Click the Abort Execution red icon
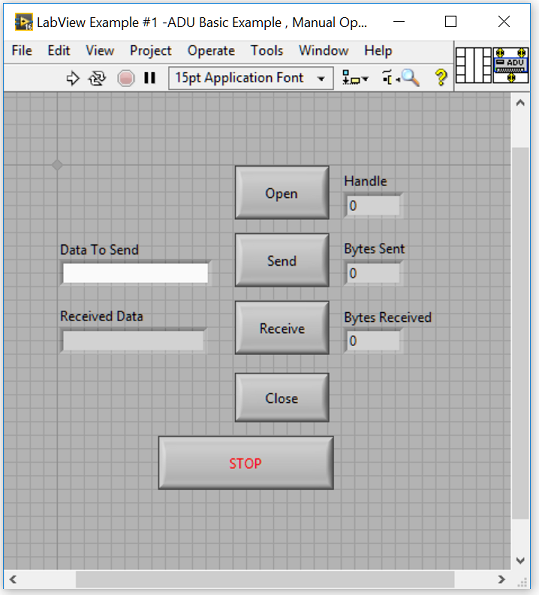The height and width of the screenshot is (595, 539). tap(126, 78)
